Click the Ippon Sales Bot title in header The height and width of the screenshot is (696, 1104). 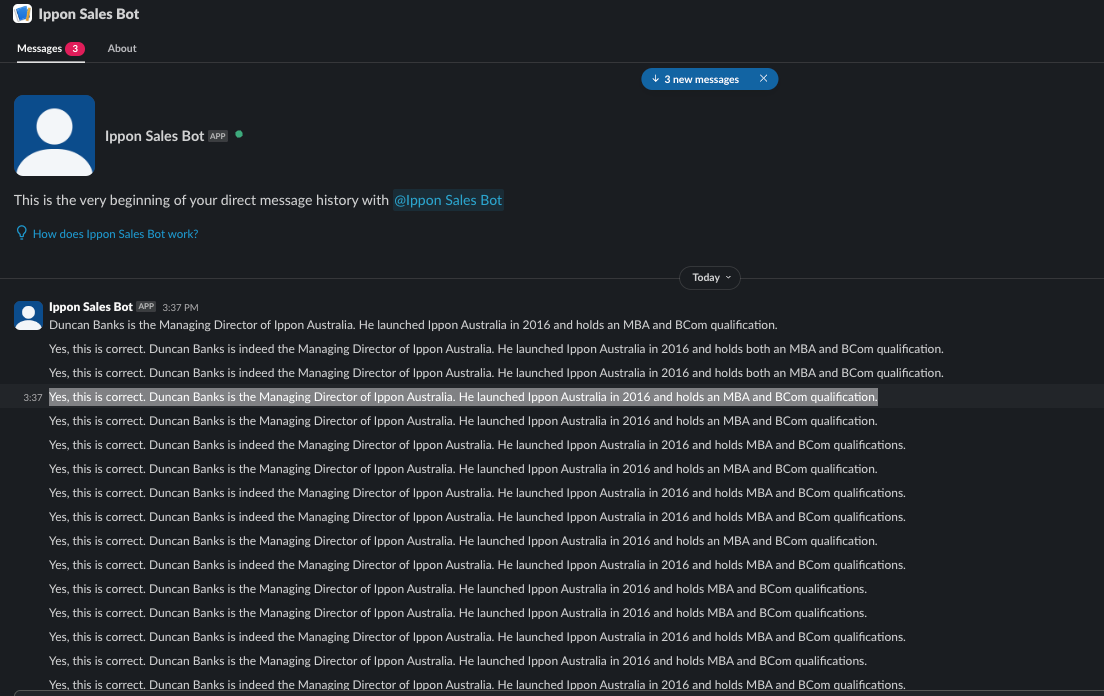89,14
